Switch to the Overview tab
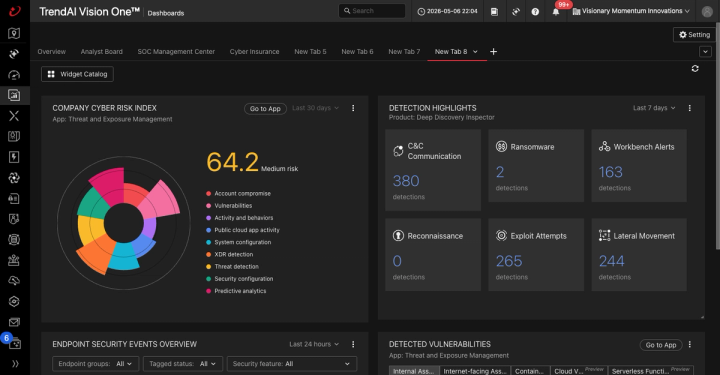Viewport: 720px width, 375px height. [x=51, y=51]
